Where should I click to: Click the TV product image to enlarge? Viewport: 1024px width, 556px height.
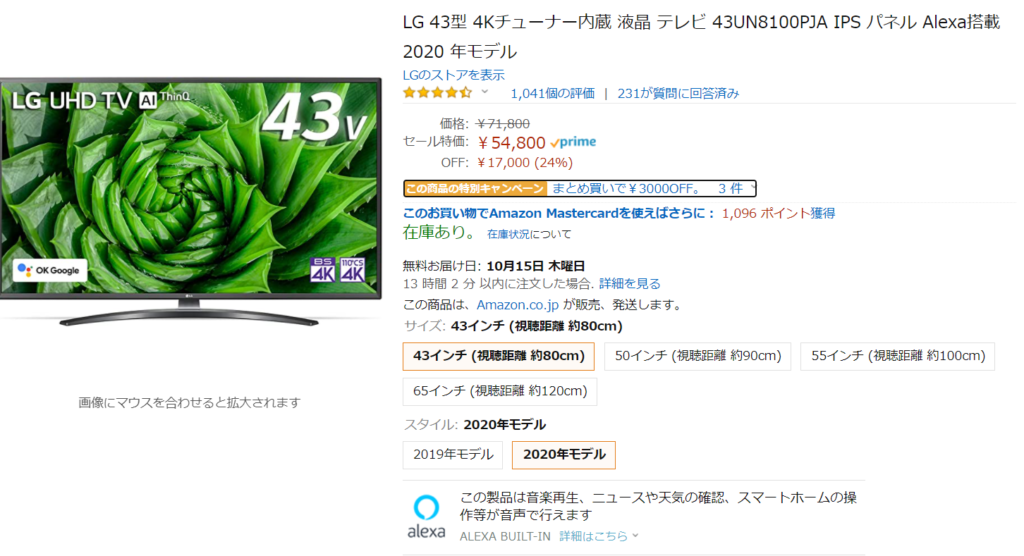pyautogui.click(x=190, y=201)
